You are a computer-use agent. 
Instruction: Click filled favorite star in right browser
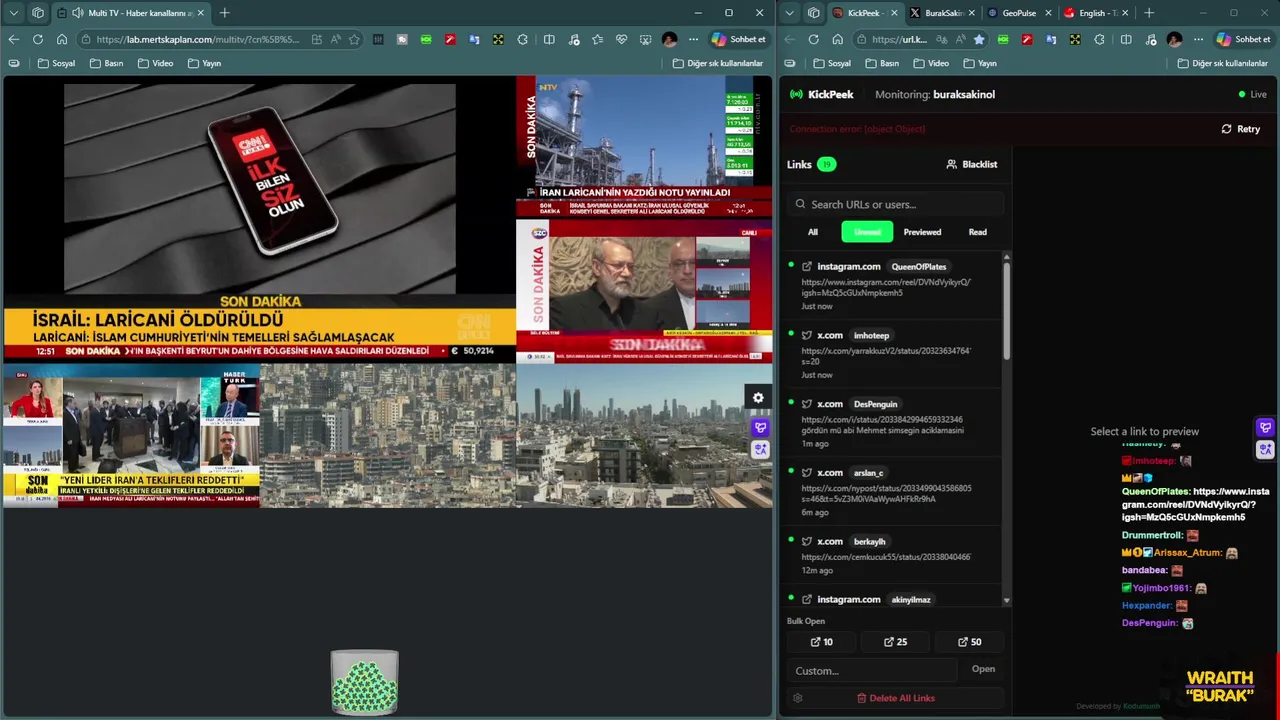[978, 39]
